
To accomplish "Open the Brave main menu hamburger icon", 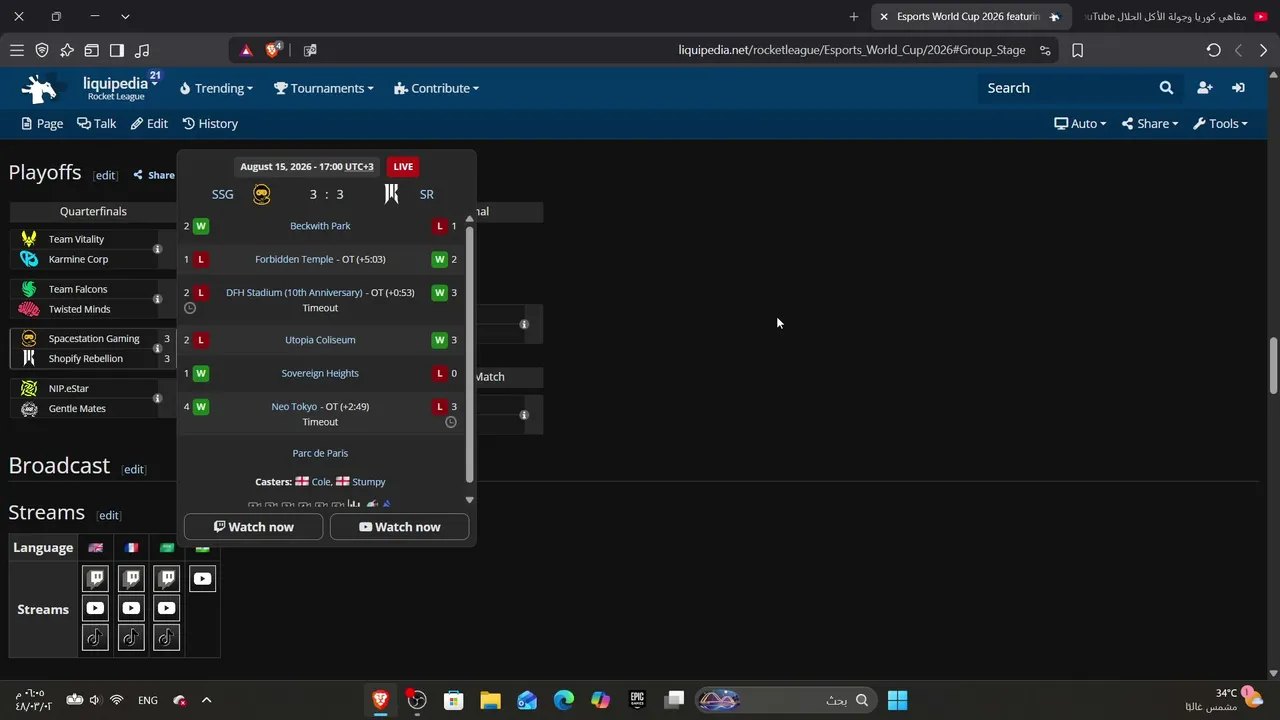I will point(17,50).
